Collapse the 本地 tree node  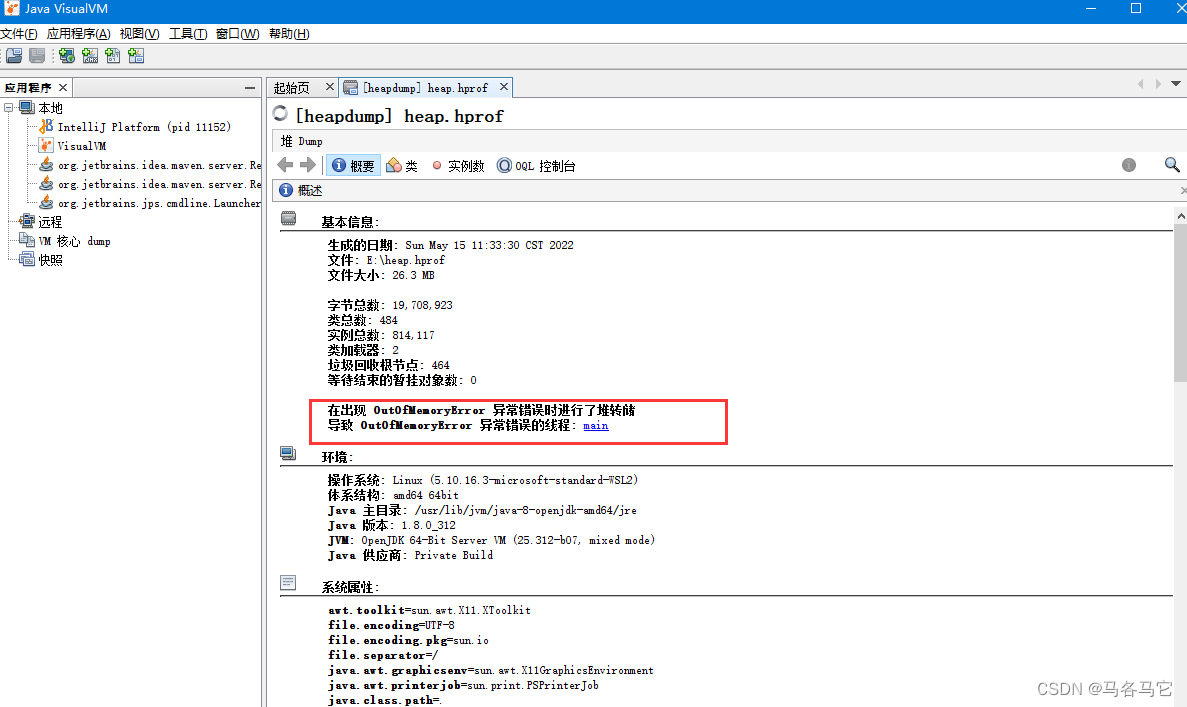tap(8, 107)
